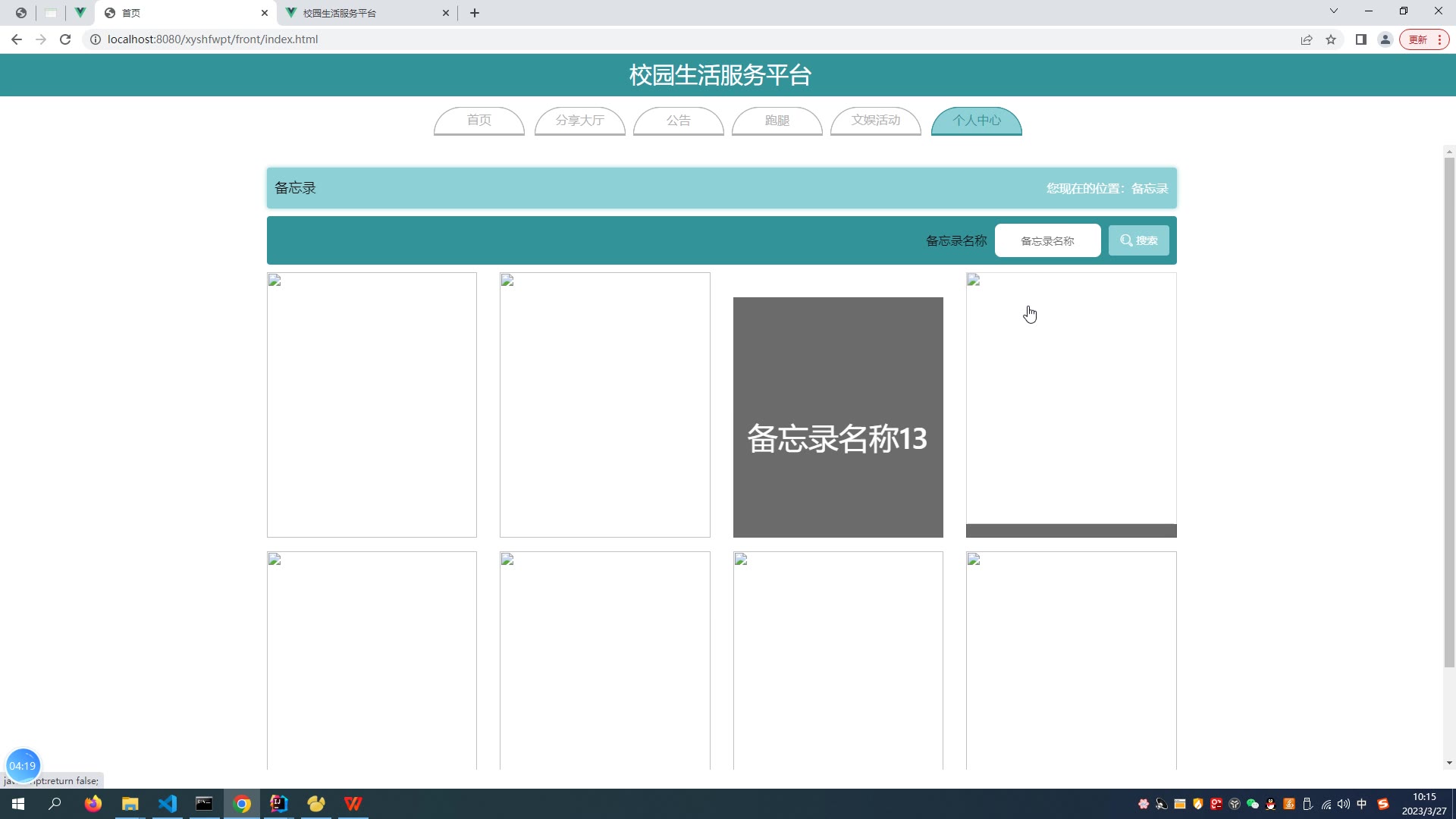
Task: Open the 跑腿 navigation tab
Action: coord(777,121)
